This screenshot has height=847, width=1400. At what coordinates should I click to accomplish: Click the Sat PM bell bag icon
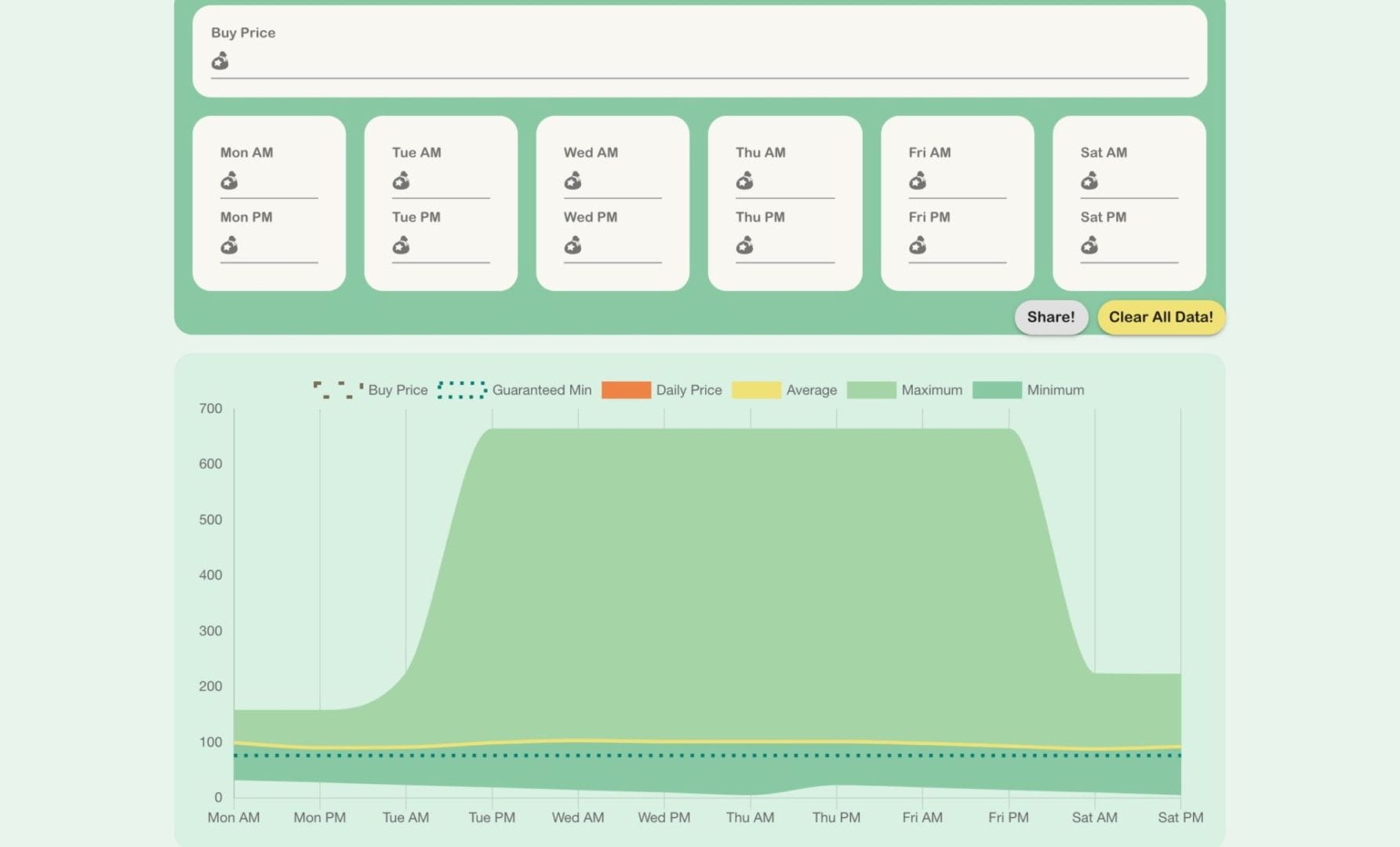tap(1089, 246)
